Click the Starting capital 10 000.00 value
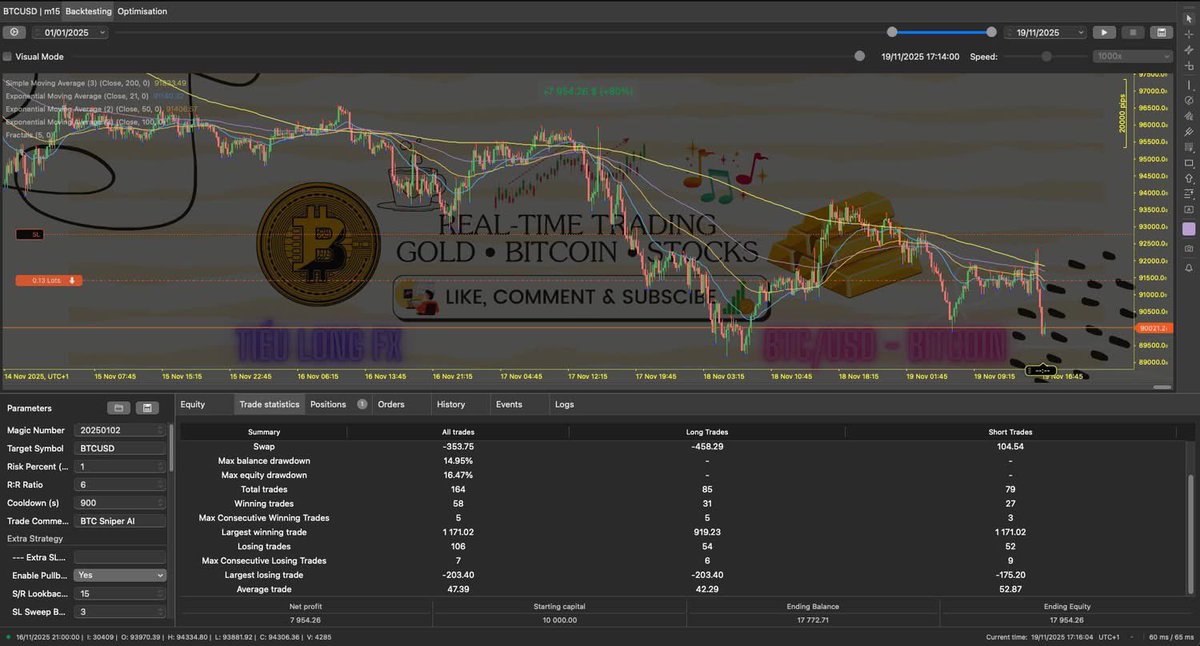The width and height of the screenshot is (1200, 646). tap(560, 620)
